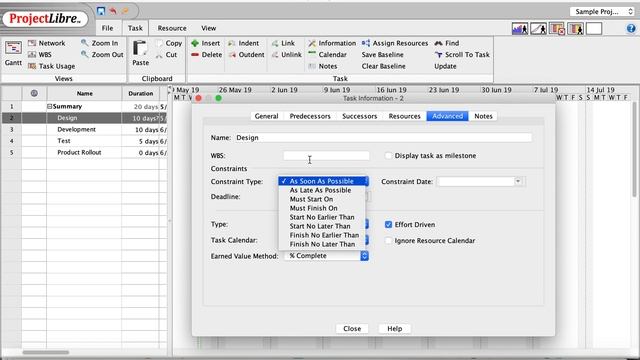This screenshot has width=640, height=360.
Task: Open the task Calendar
Action: click(x=327, y=54)
